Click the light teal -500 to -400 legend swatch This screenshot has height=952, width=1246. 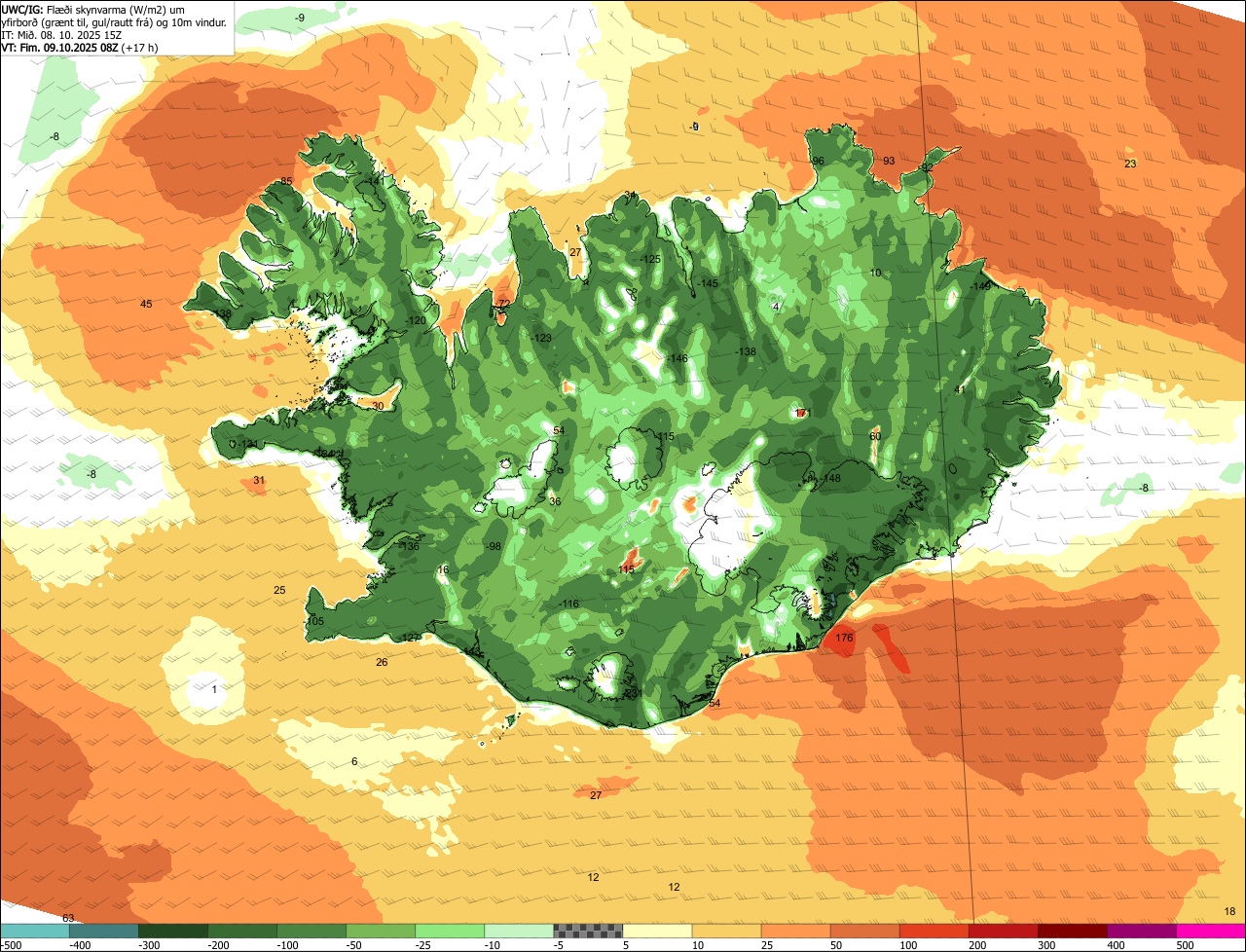coord(35,931)
